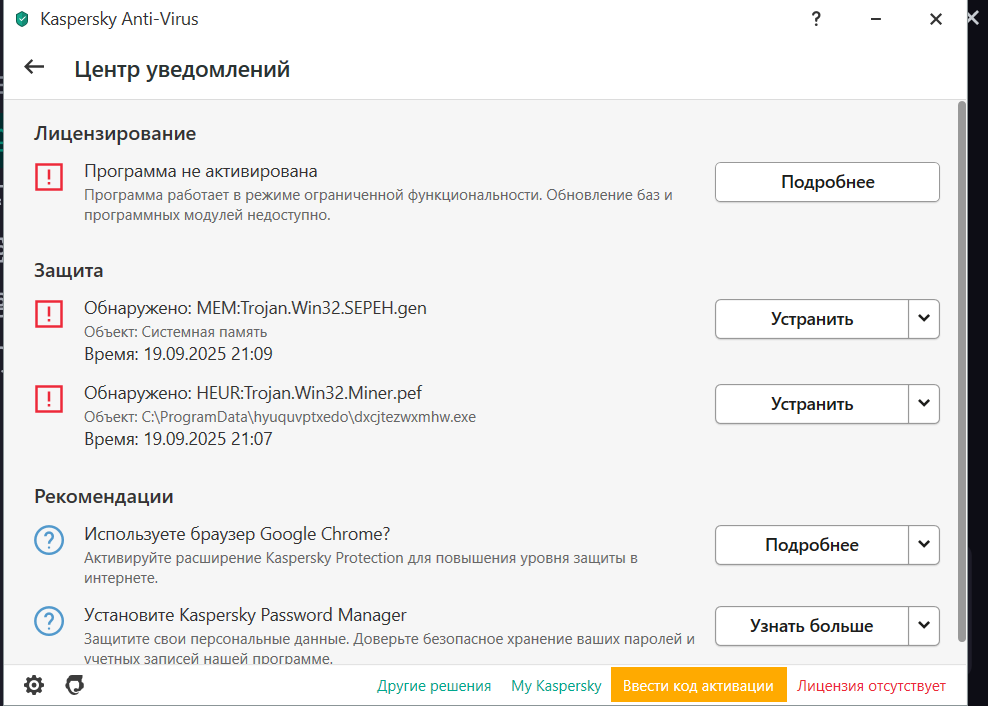Open dropdown arrow beside Chrome 'Подробнее' button
The image size is (988, 706).
924,545
